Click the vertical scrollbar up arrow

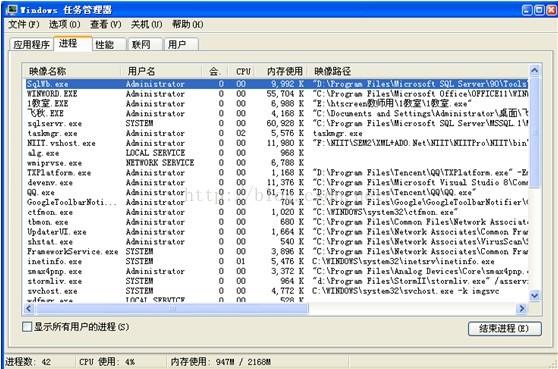tap(535, 71)
